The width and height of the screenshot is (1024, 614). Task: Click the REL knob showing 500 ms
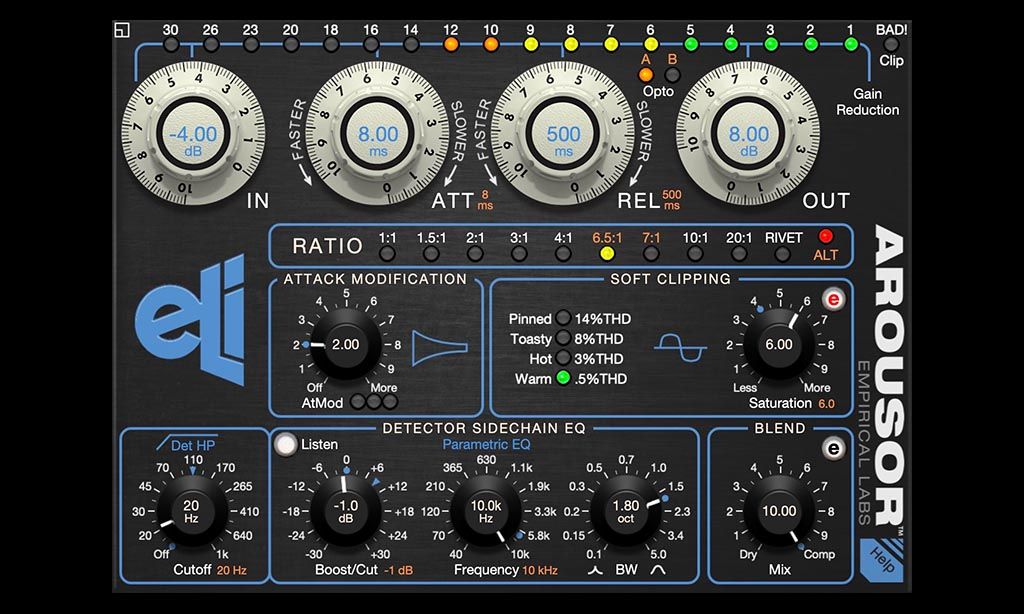pyautogui.click(x=563, y=135)
